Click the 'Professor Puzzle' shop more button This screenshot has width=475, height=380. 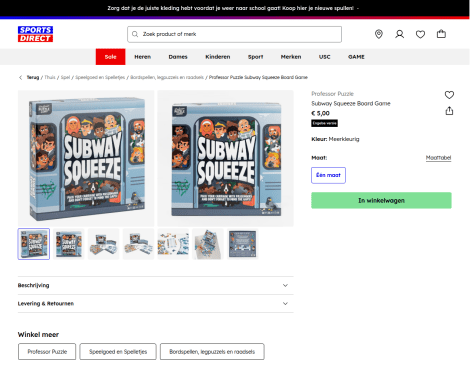47,352
